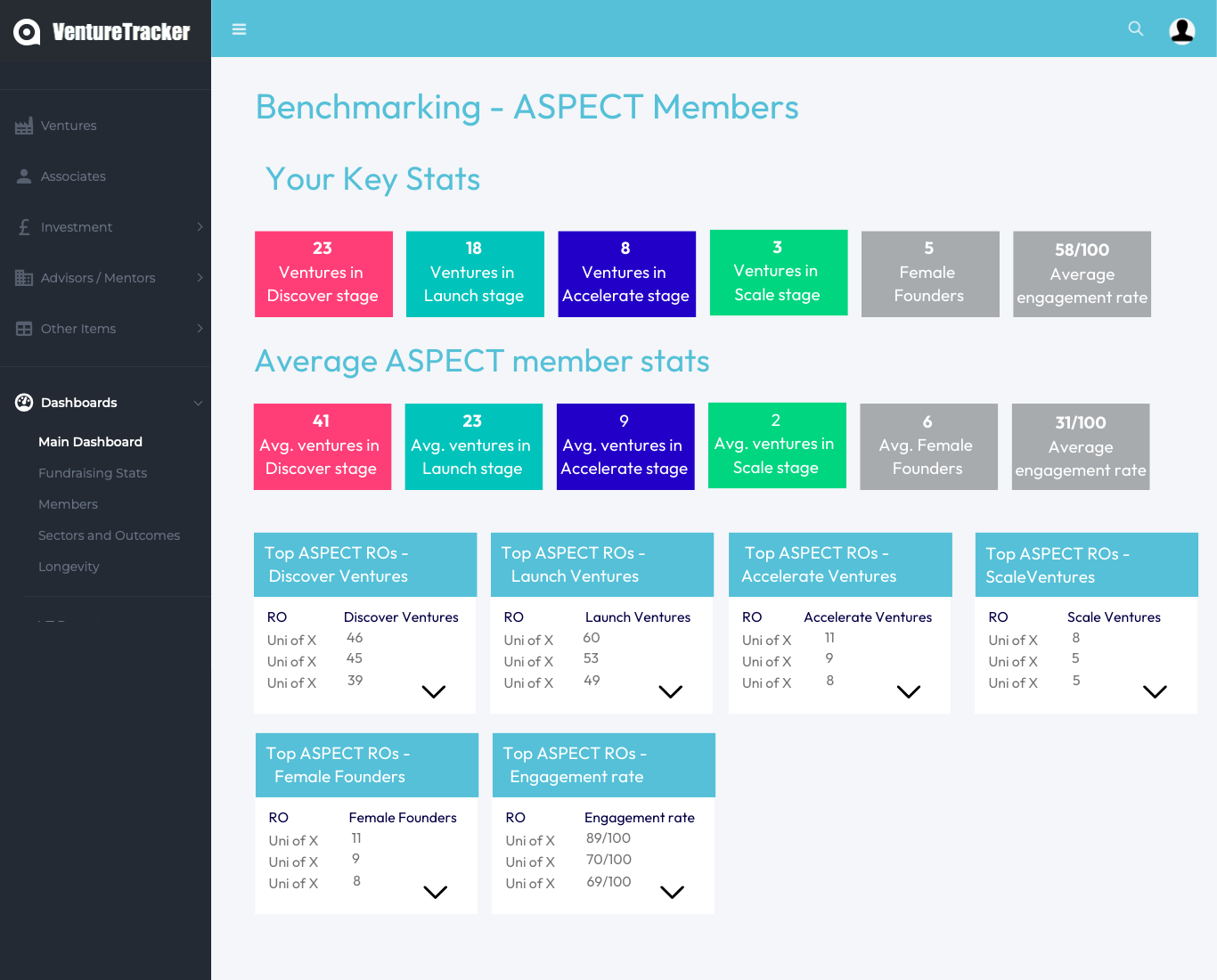
Task: Click the VentureTracker logo icon
Action: click(27, 32)
